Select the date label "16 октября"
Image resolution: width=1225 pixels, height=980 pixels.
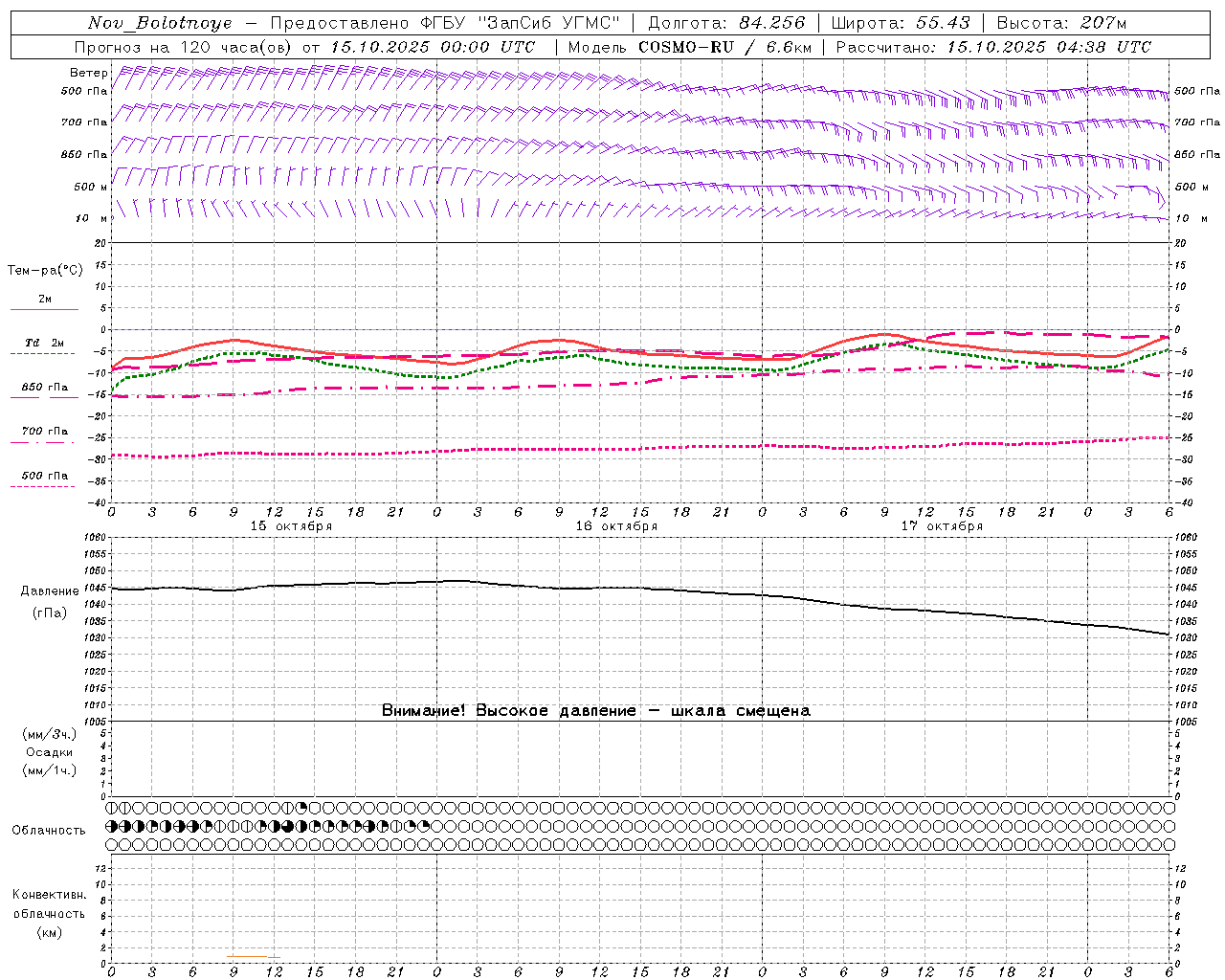click(x=616, y=526)
